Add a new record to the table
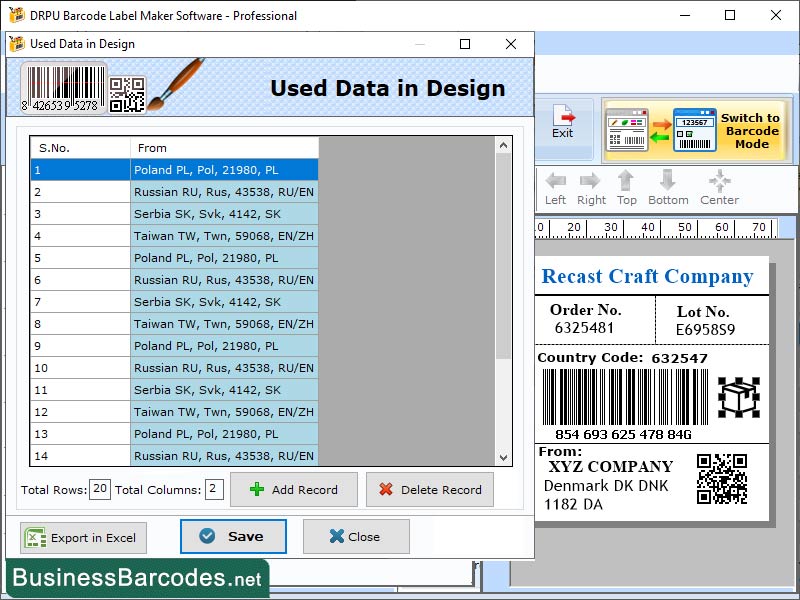This screenshot has width=800, height=600. [x=293, y=489]
